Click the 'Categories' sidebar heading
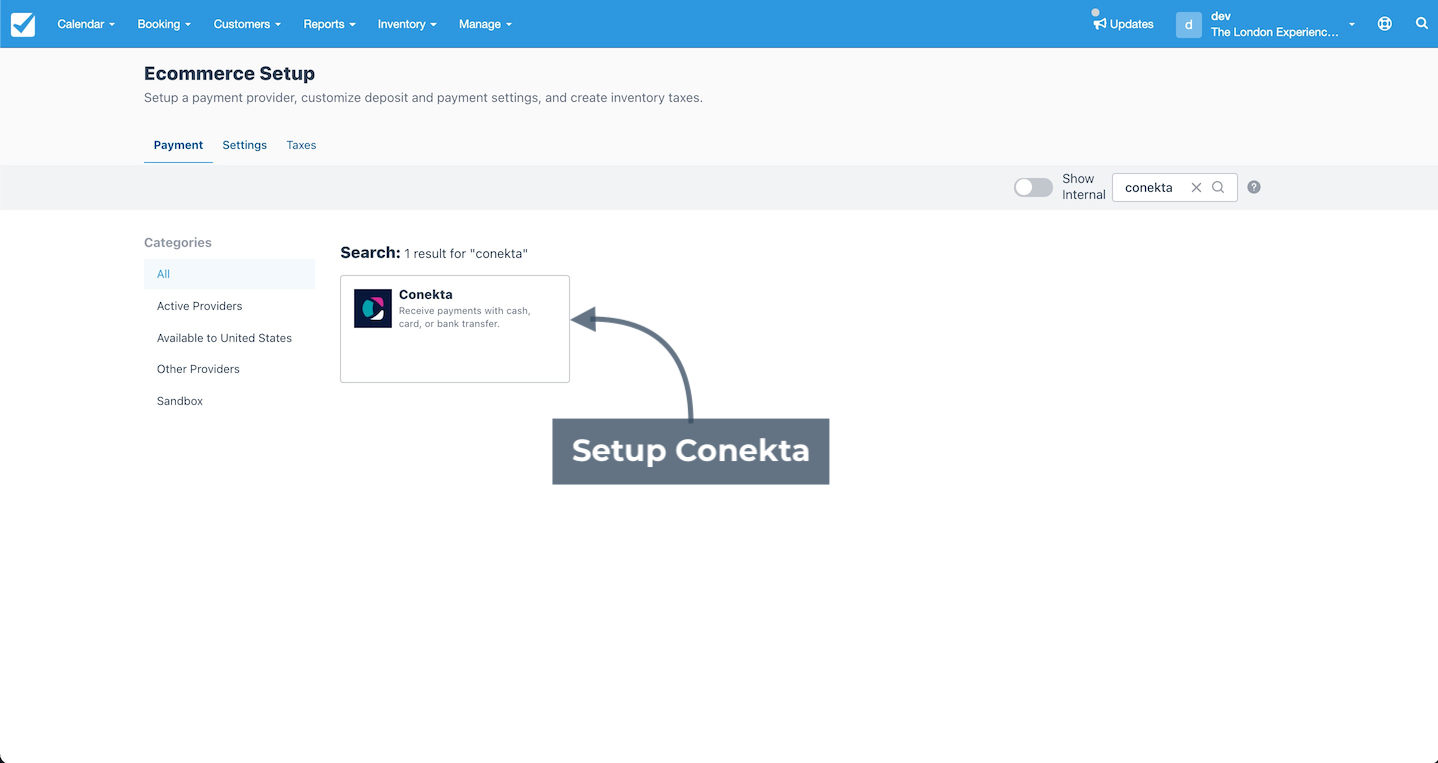 point(178,242)
